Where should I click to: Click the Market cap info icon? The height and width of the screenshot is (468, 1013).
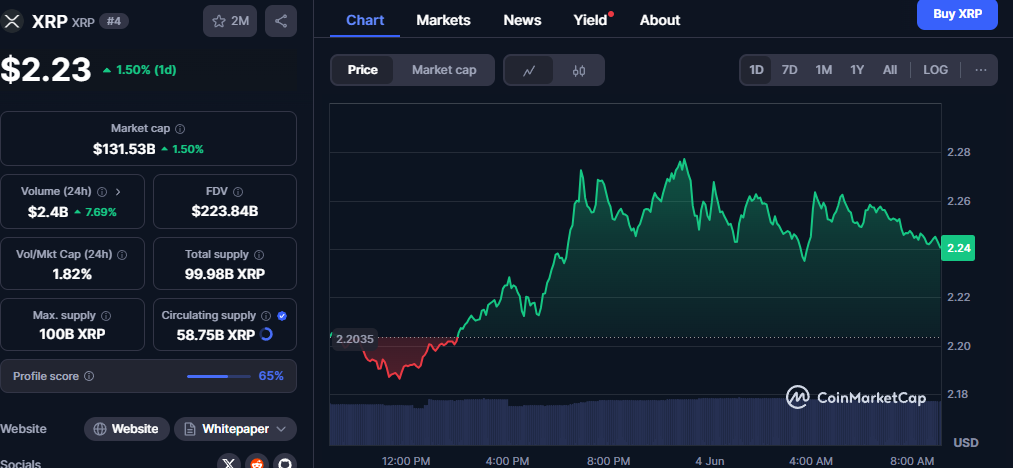coord(181,129)
